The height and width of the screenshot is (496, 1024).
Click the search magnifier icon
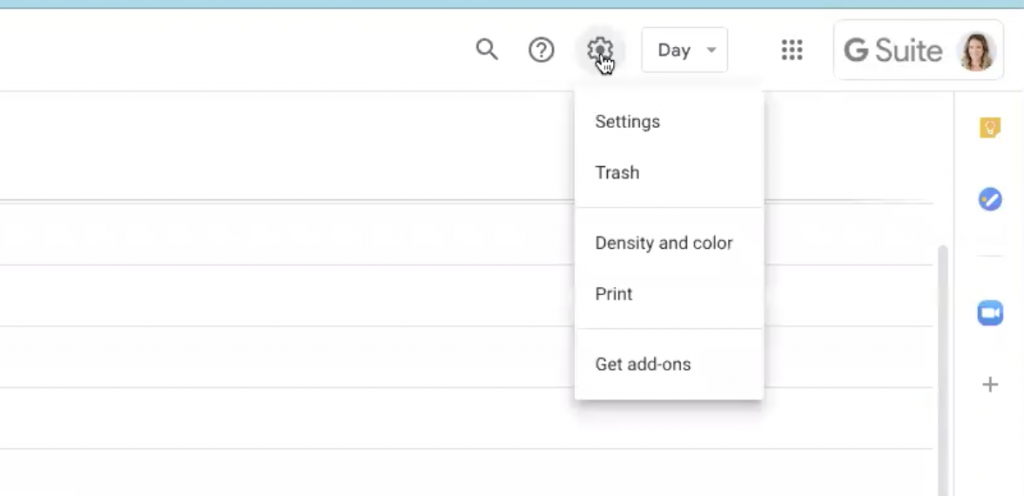point(487,50)
